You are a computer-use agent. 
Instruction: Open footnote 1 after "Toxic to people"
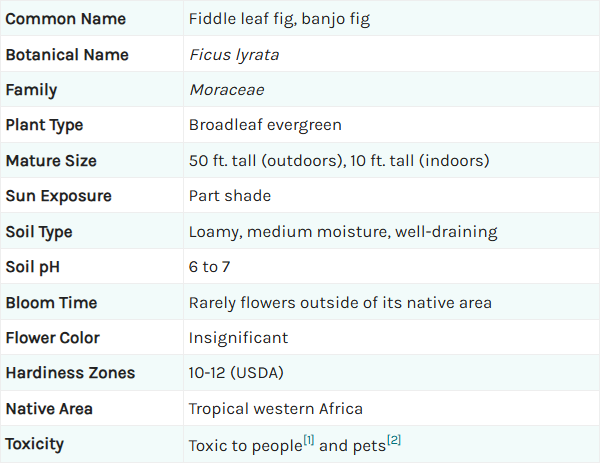309,440
